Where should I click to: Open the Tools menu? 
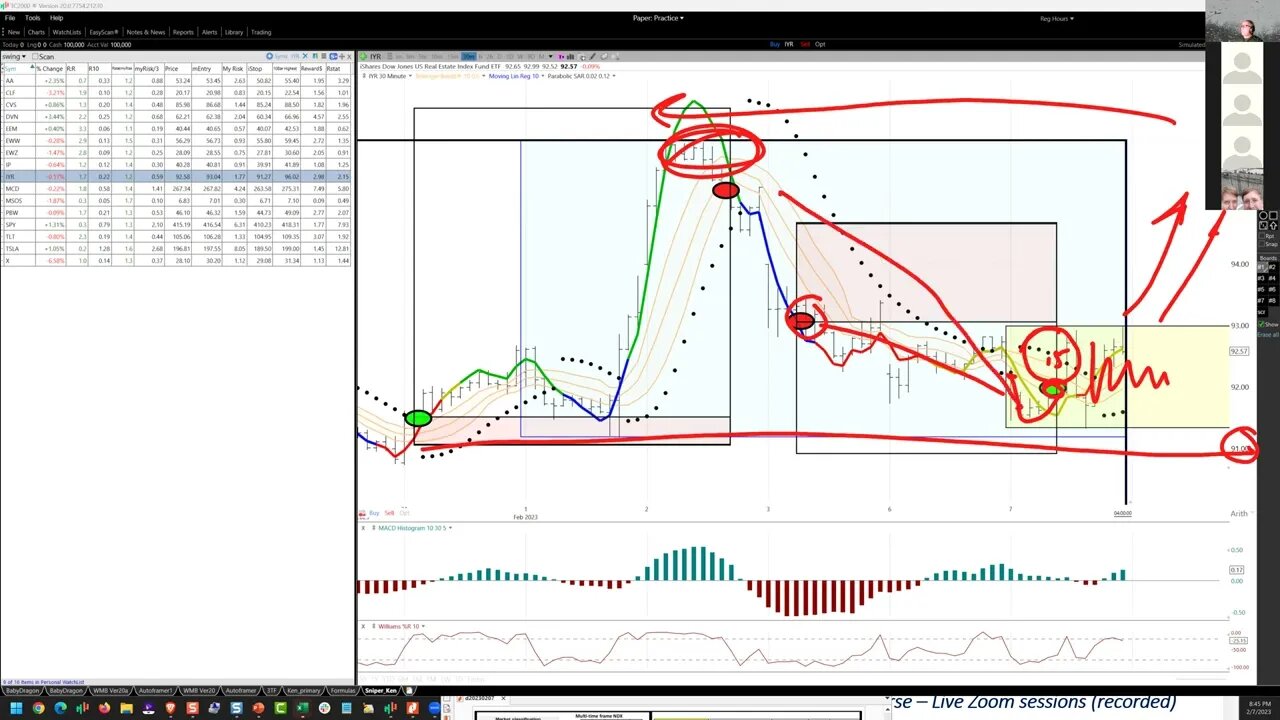pyautogui.click(x=33, y=18)
